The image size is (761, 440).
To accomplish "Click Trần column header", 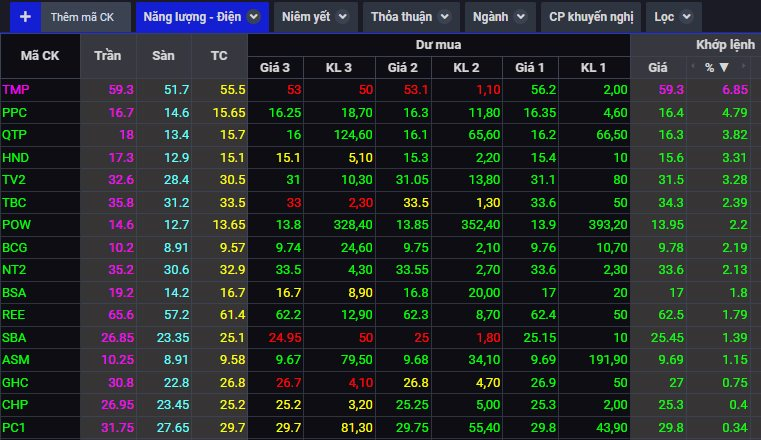I will 108,56.
